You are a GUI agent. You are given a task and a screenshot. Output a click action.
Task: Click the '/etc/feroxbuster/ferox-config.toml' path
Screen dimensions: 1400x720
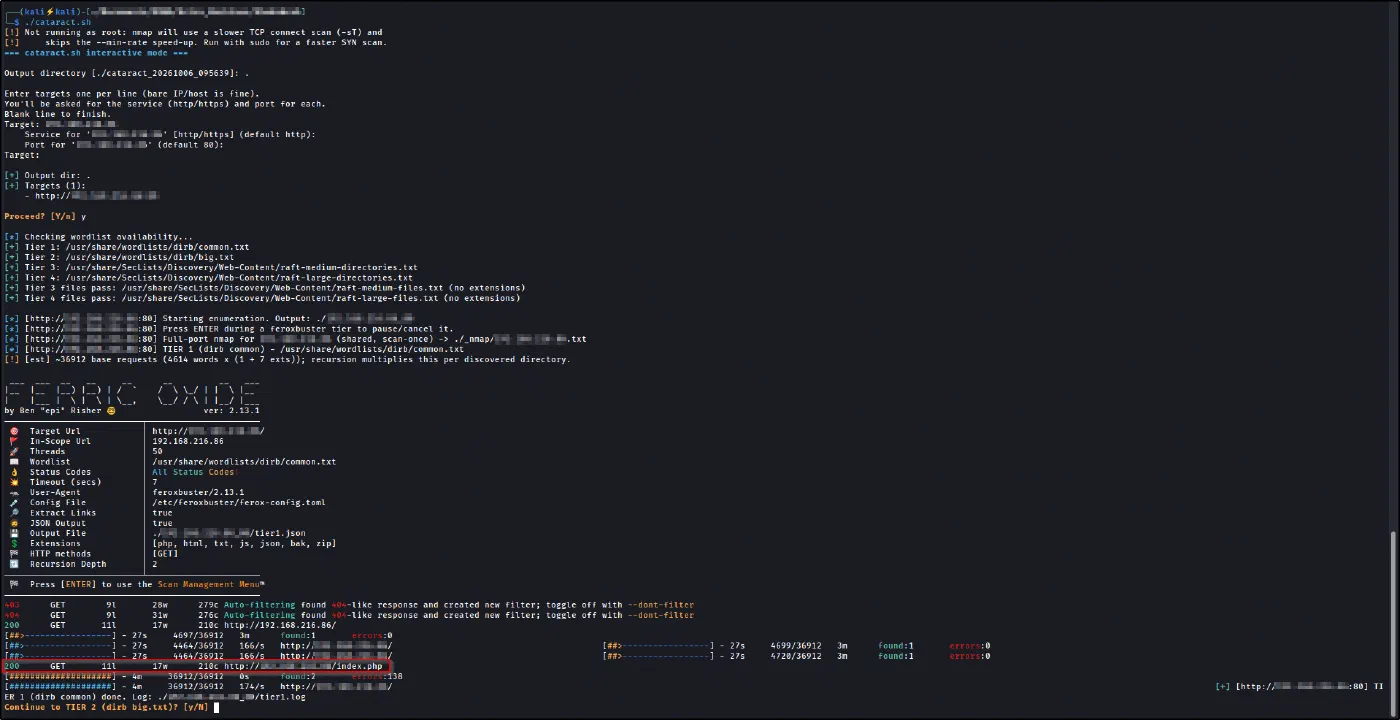(239, 503)
